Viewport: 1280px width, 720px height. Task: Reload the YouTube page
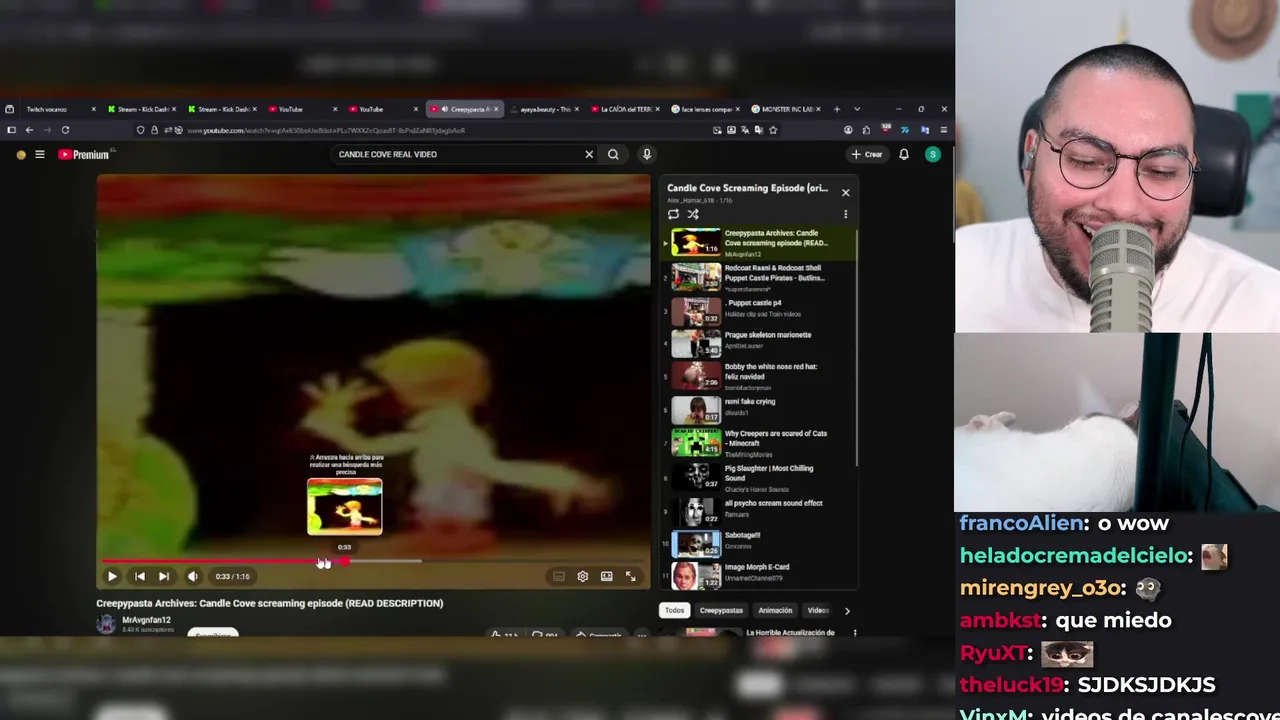click(65, 130)
